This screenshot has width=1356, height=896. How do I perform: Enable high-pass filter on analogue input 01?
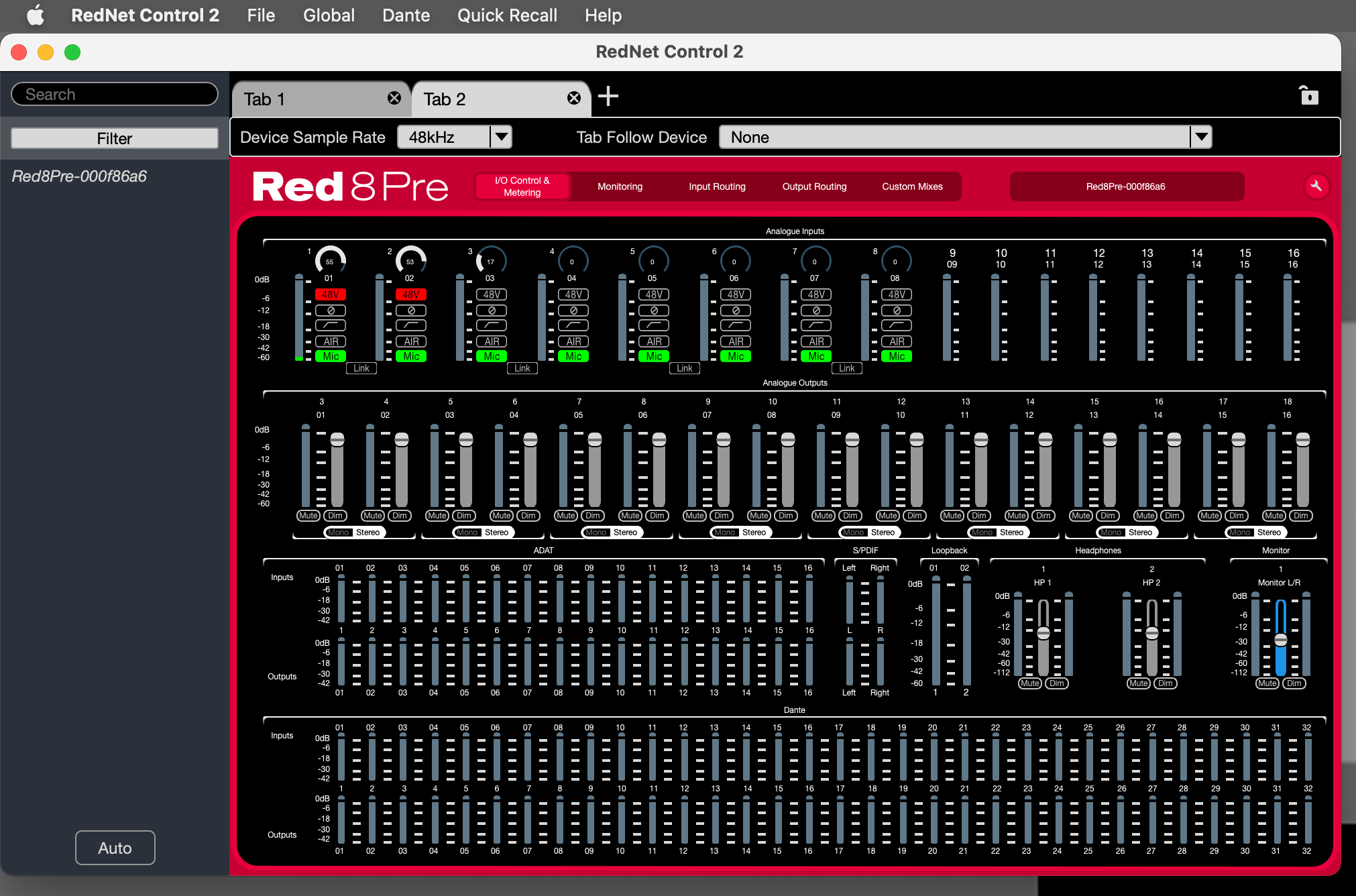[x=331, y=325]
